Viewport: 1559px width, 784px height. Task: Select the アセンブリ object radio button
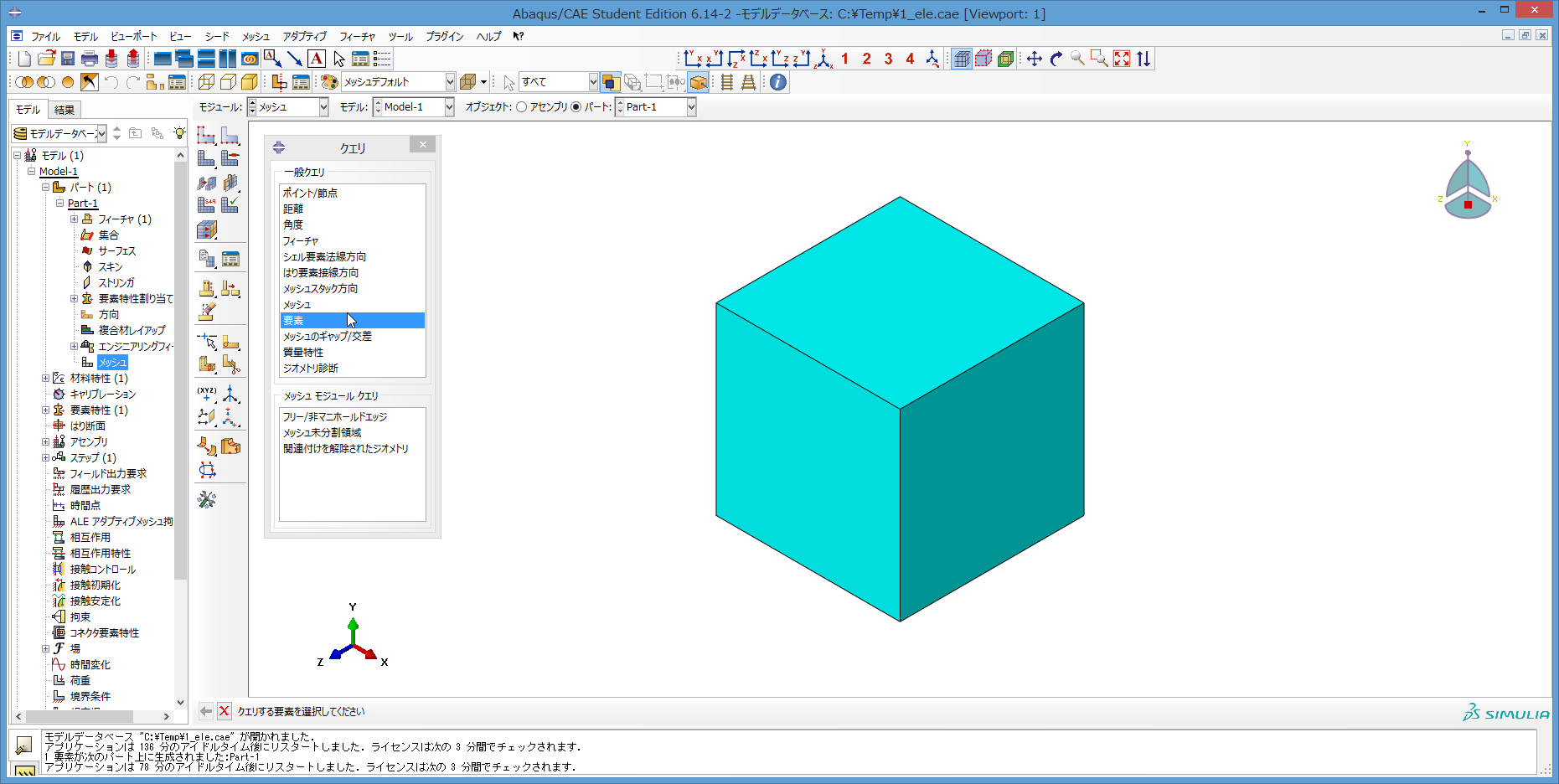point(522,106)
